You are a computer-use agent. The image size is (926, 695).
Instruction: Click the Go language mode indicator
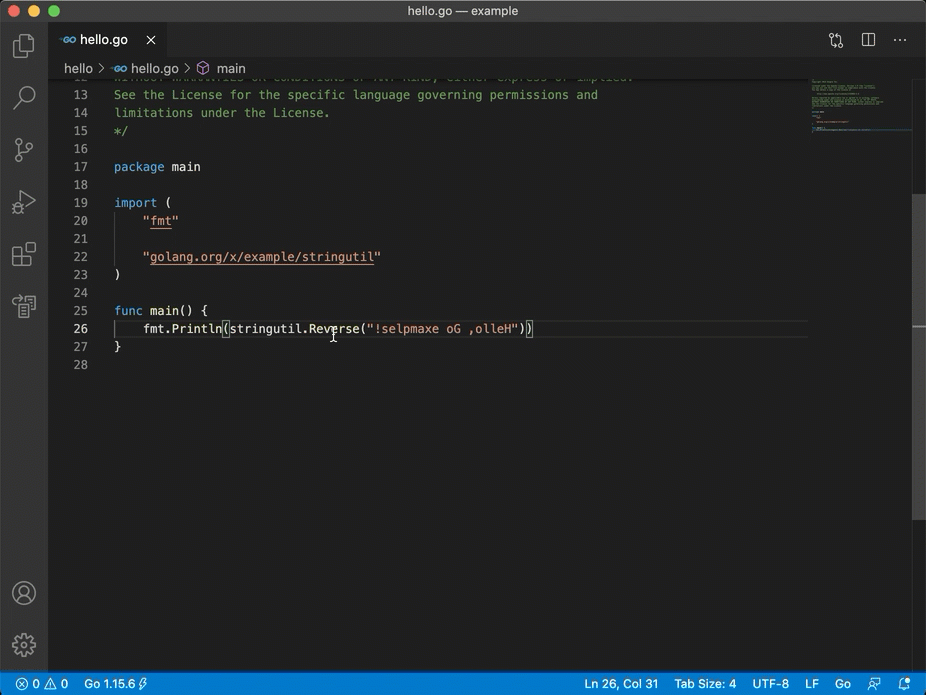842,684
